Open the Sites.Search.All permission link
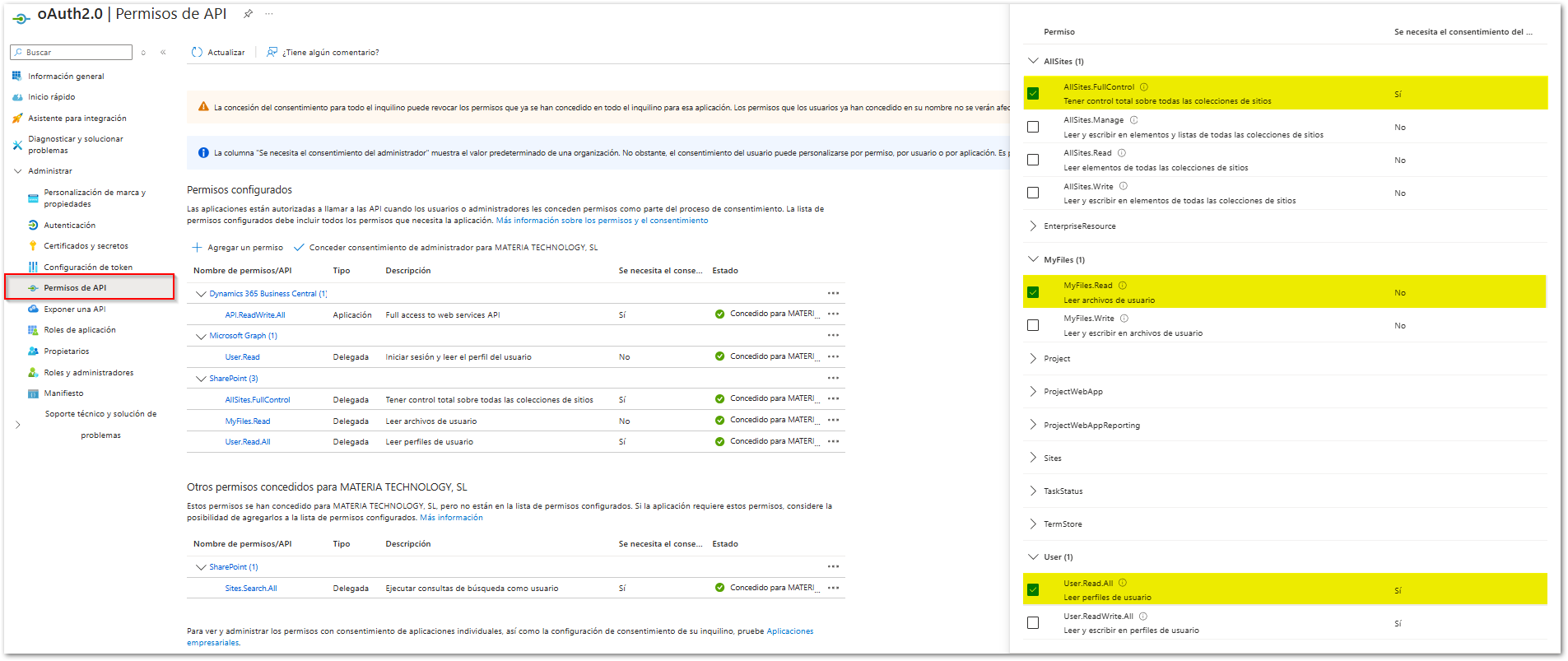 251,589
